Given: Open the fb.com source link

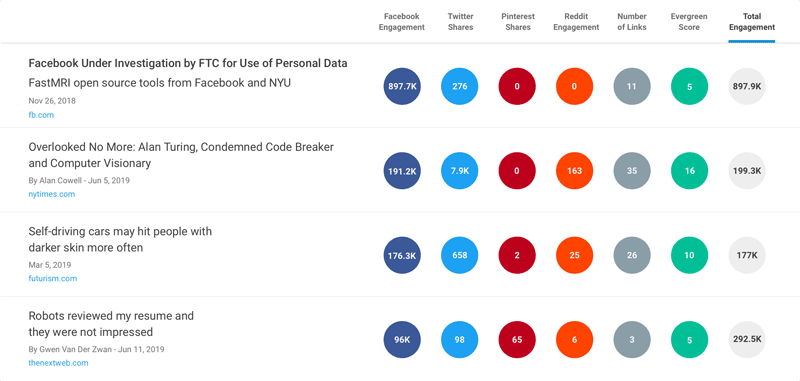Looking at the screenshot, I should coord(41,115).
